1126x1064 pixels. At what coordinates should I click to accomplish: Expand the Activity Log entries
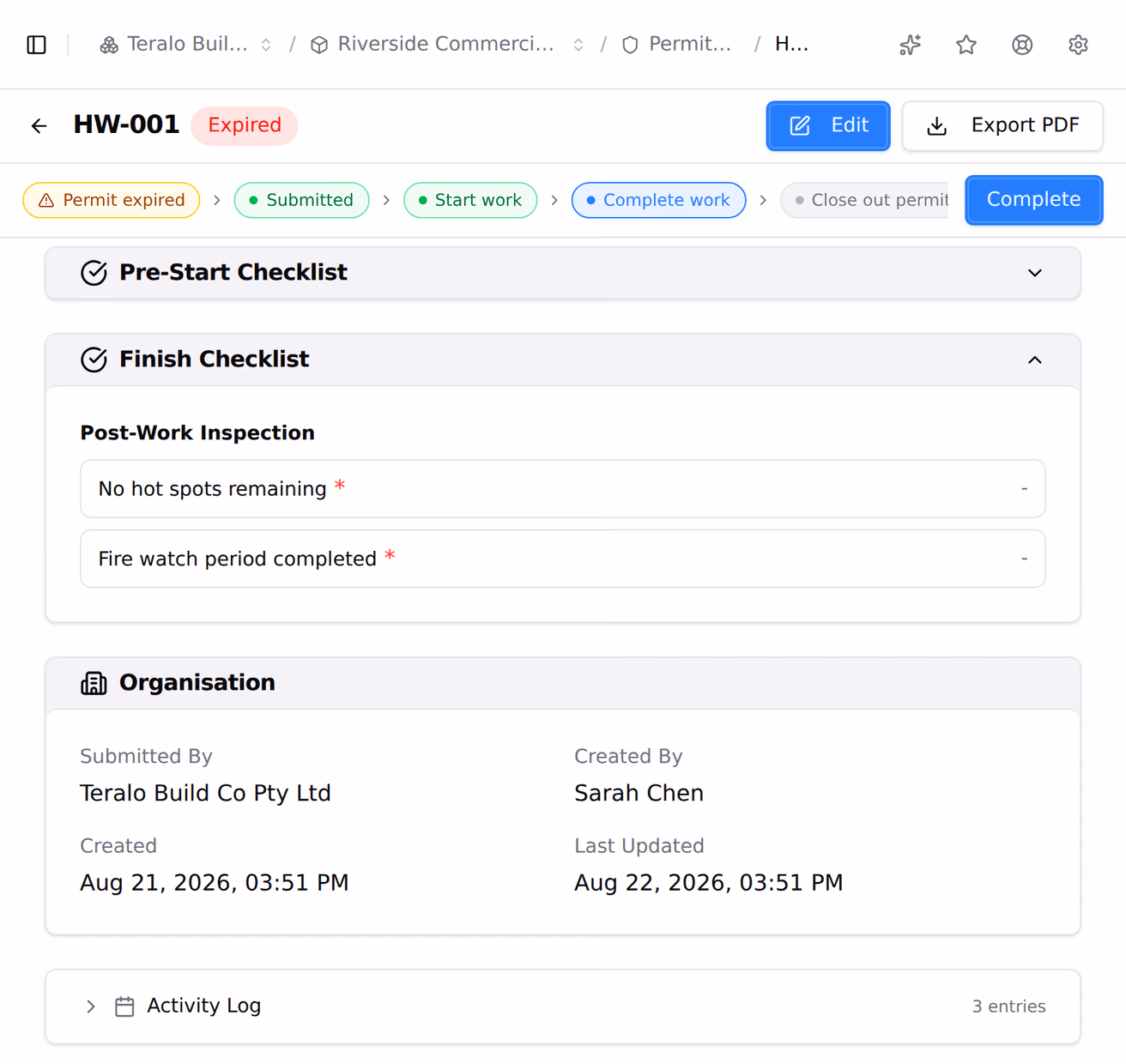91,1007
